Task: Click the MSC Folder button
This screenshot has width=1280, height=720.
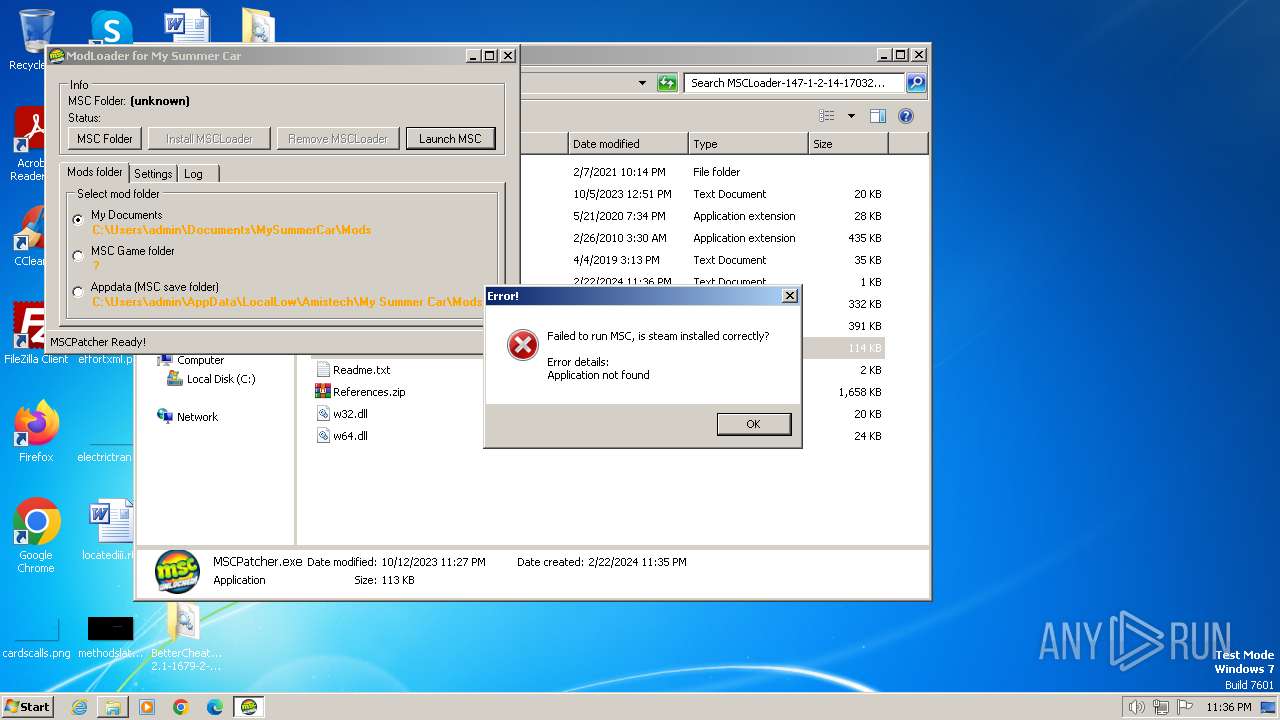Action: tap(105, 139)
